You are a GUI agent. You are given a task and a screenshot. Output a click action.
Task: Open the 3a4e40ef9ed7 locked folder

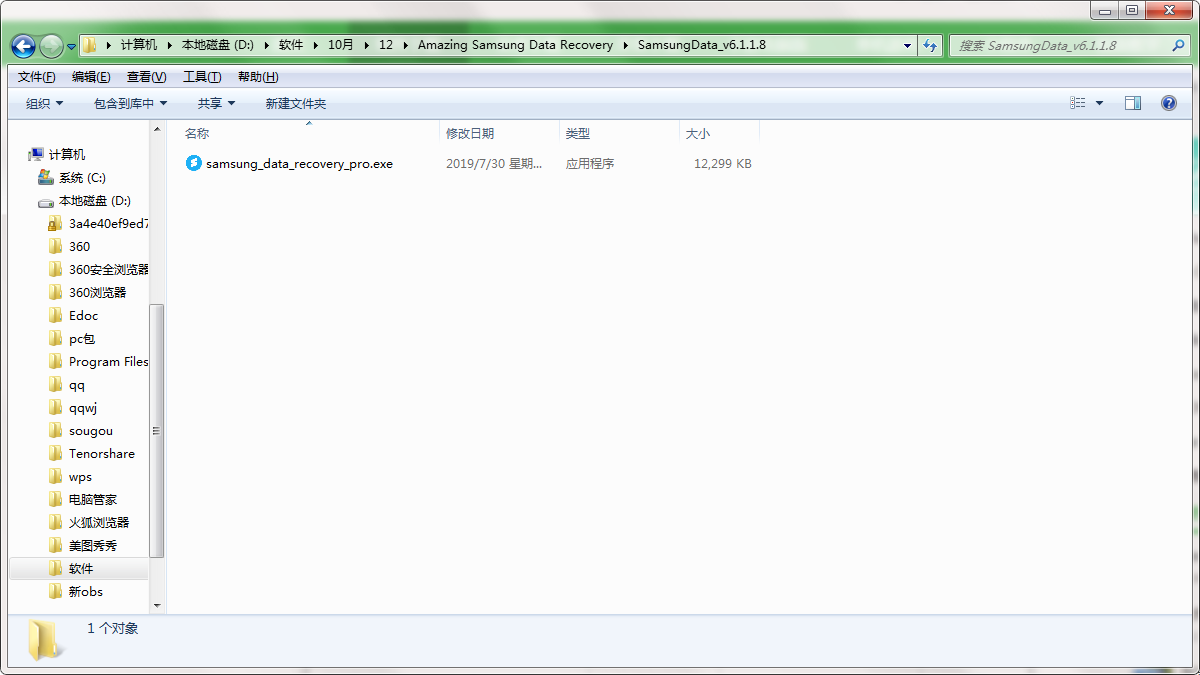(x=108, y=223)
